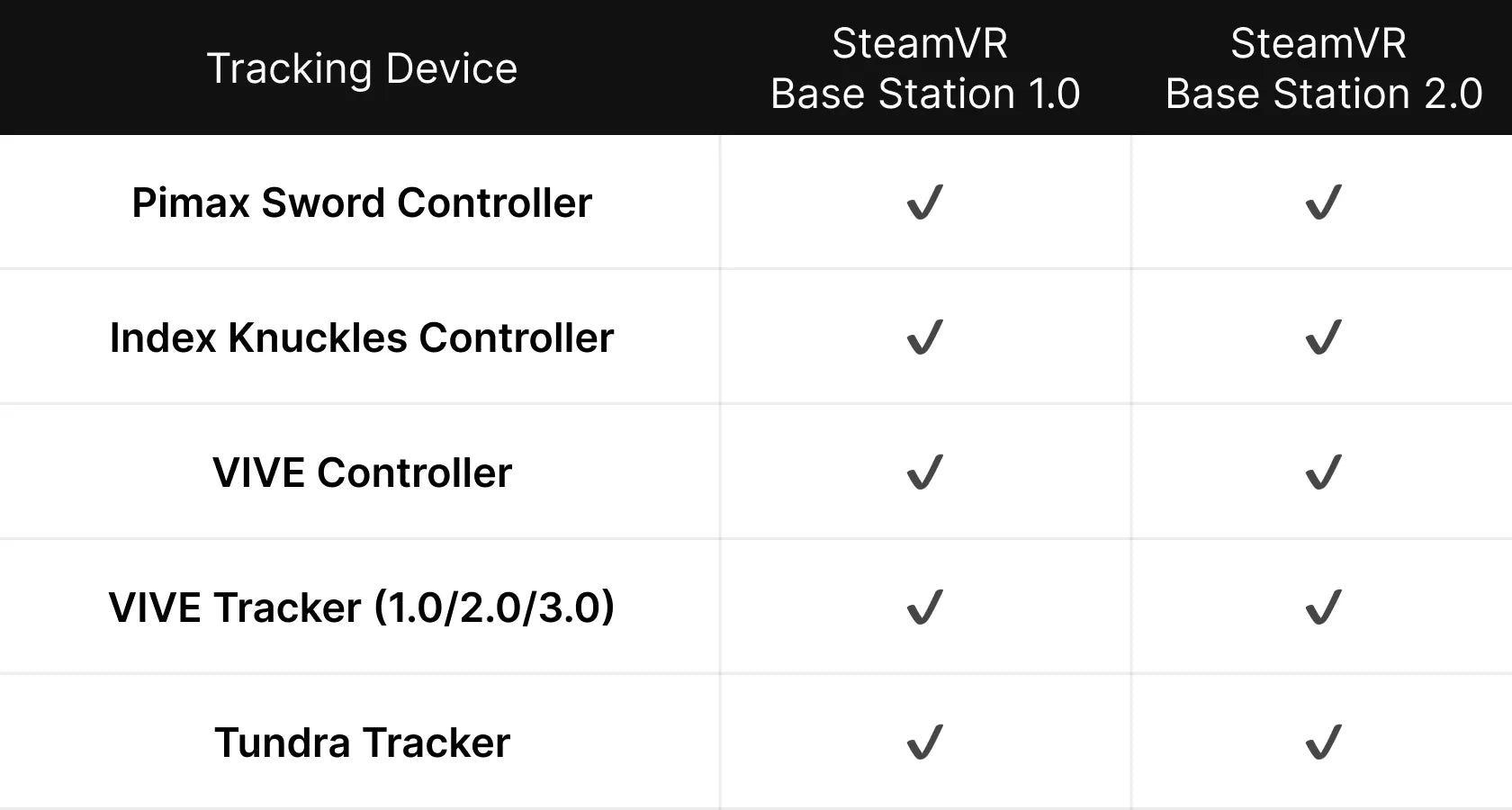
Task: Click VIVE Tracker Base Station 2.0 checkmark
Action: point(1323,607)
